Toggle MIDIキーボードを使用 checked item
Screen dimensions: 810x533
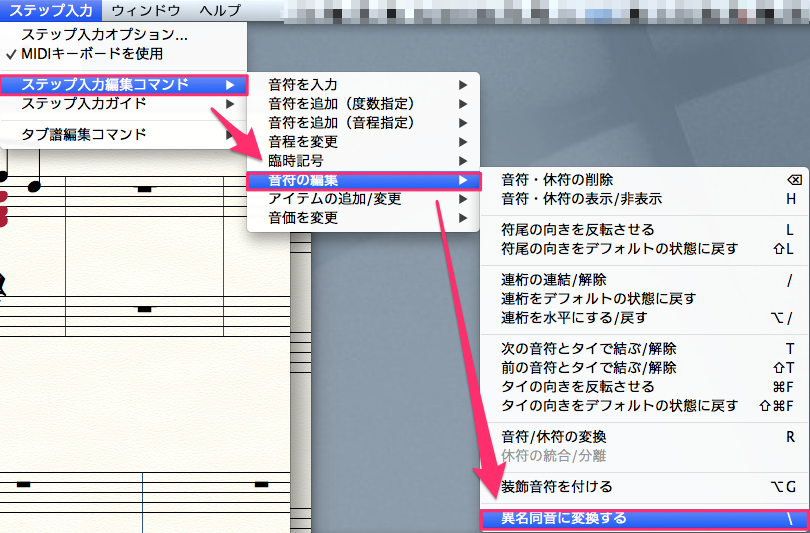(123, 54)
